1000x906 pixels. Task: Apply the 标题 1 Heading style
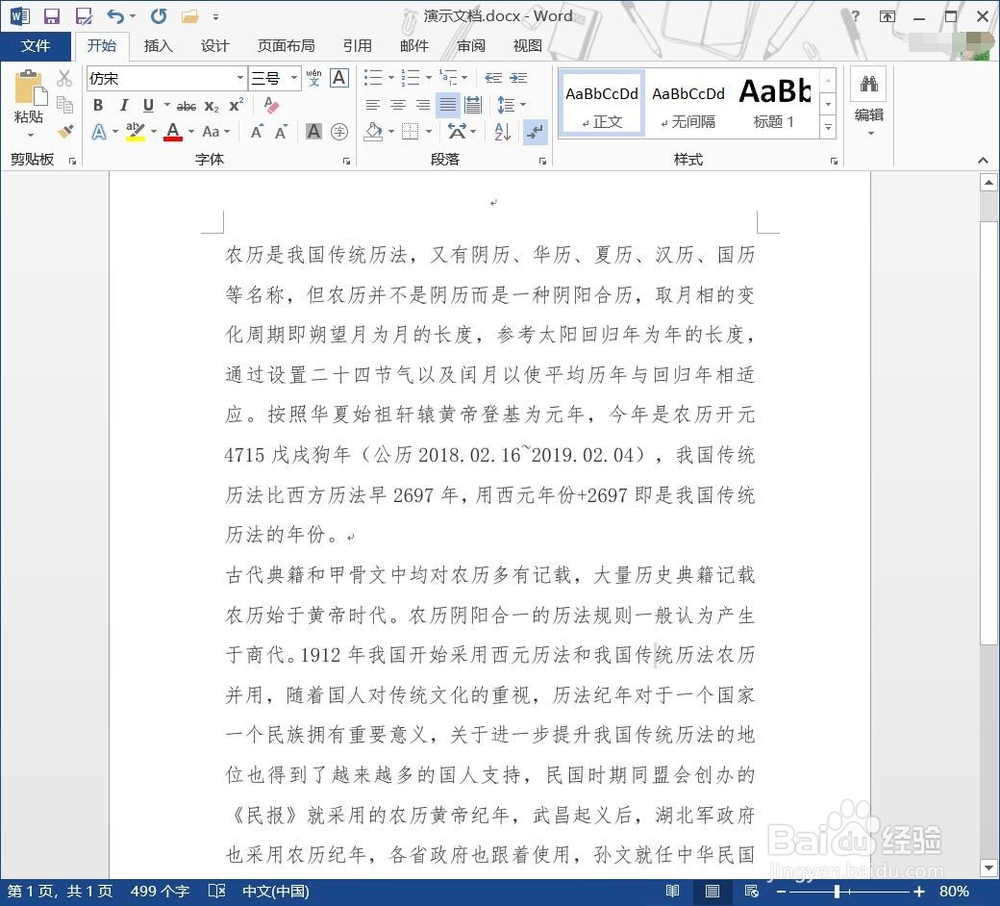coord(774,104)
